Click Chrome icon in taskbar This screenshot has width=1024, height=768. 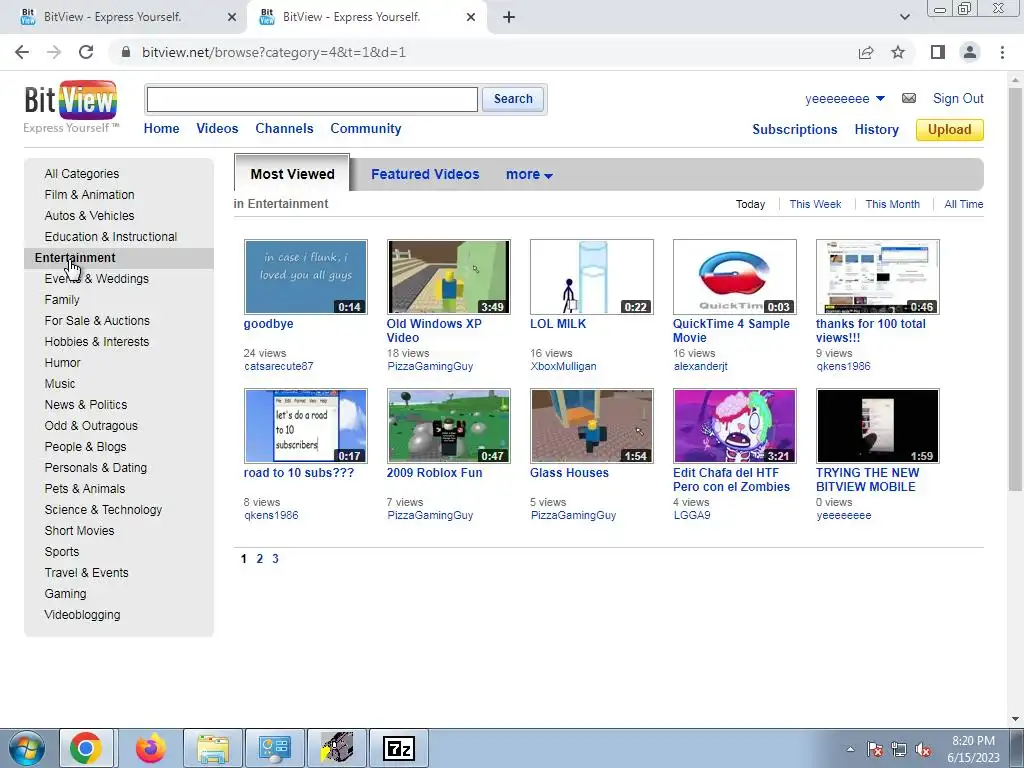[x=86, y=748]
